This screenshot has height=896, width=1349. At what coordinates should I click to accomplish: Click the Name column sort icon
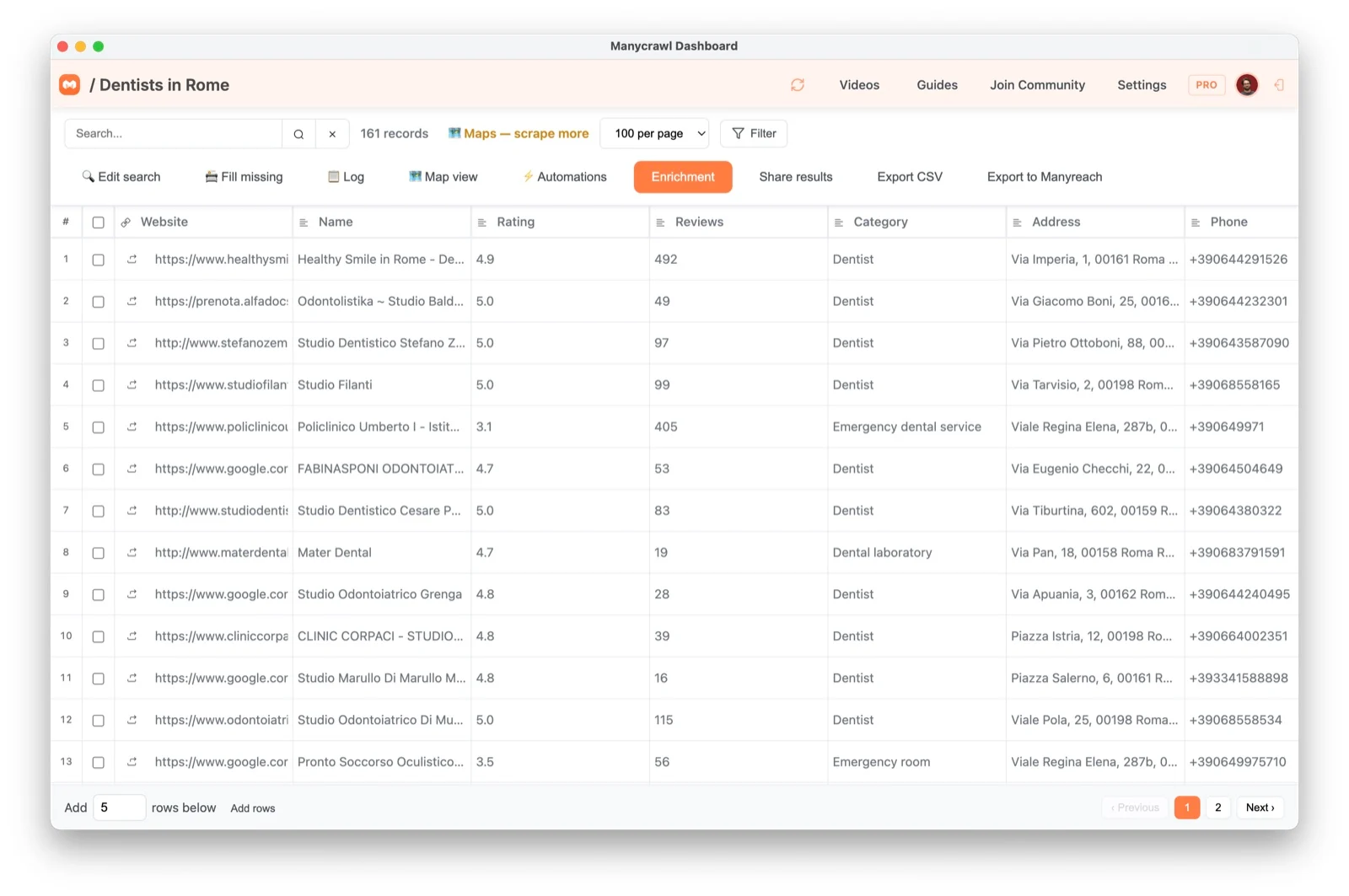304,223
